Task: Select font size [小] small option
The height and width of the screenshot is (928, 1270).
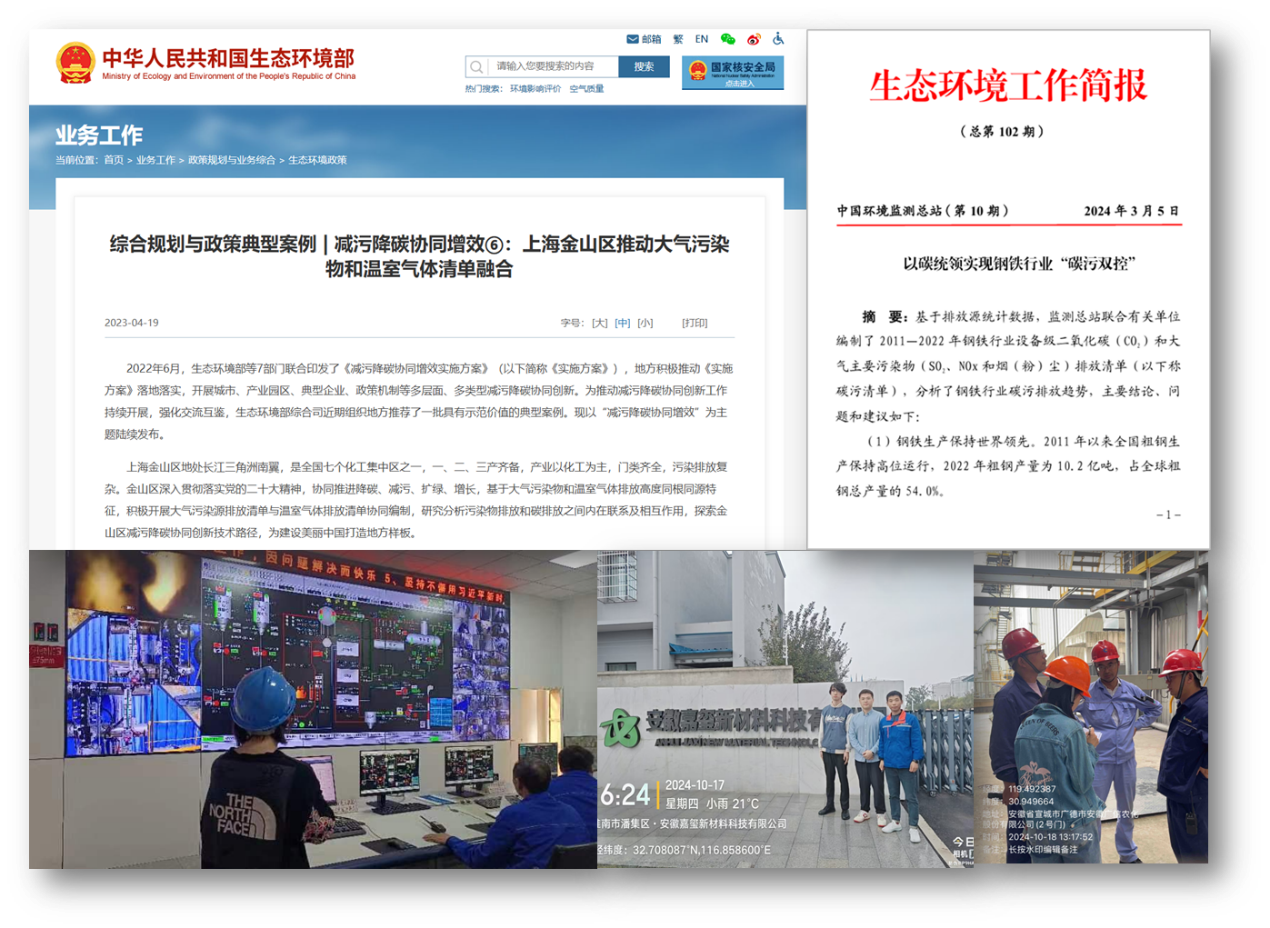Action: point(645,322)
